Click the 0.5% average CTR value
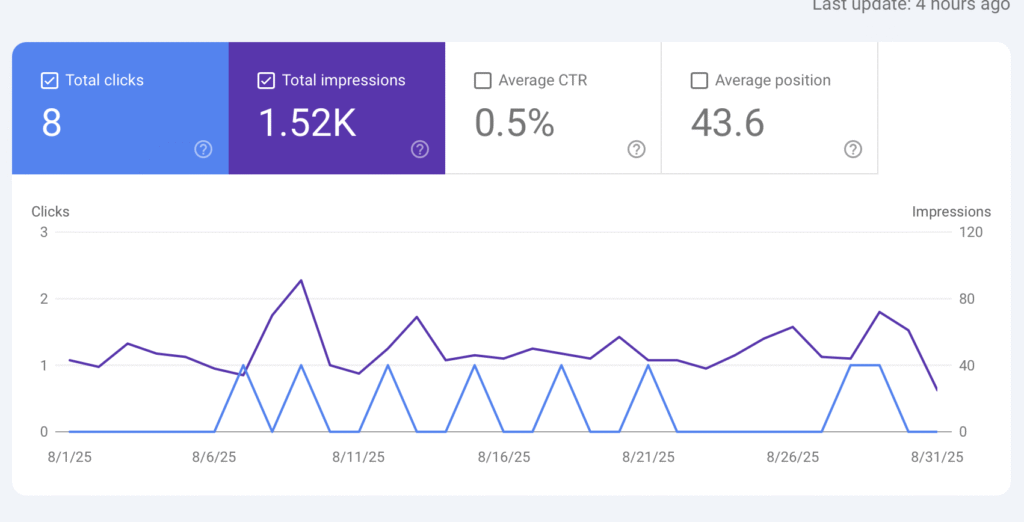1024x522 pixels. [514, 123]
